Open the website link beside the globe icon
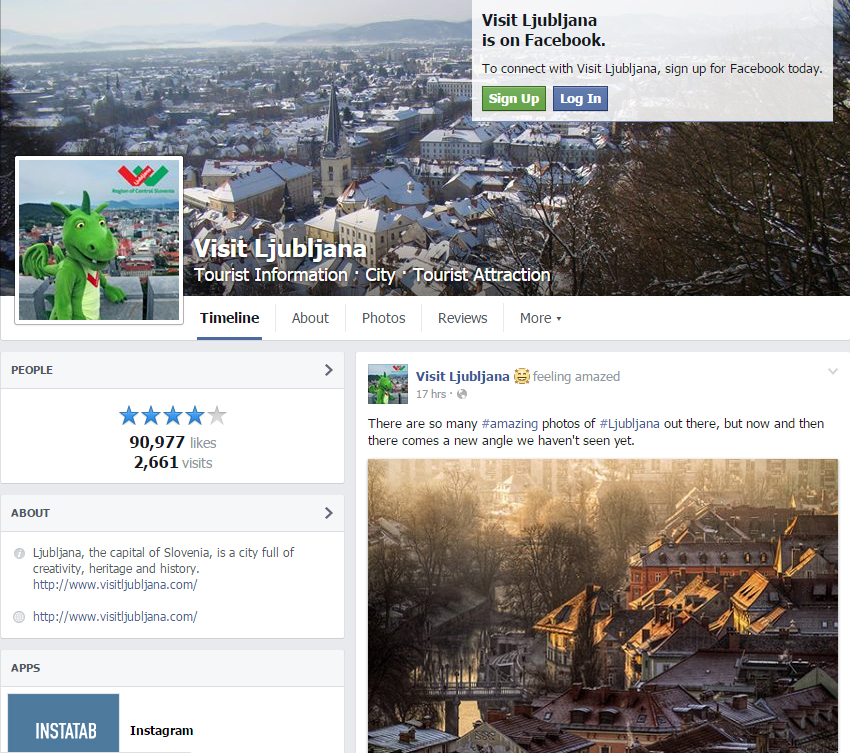This screenshot has width=850, height=753. [115, 616]
